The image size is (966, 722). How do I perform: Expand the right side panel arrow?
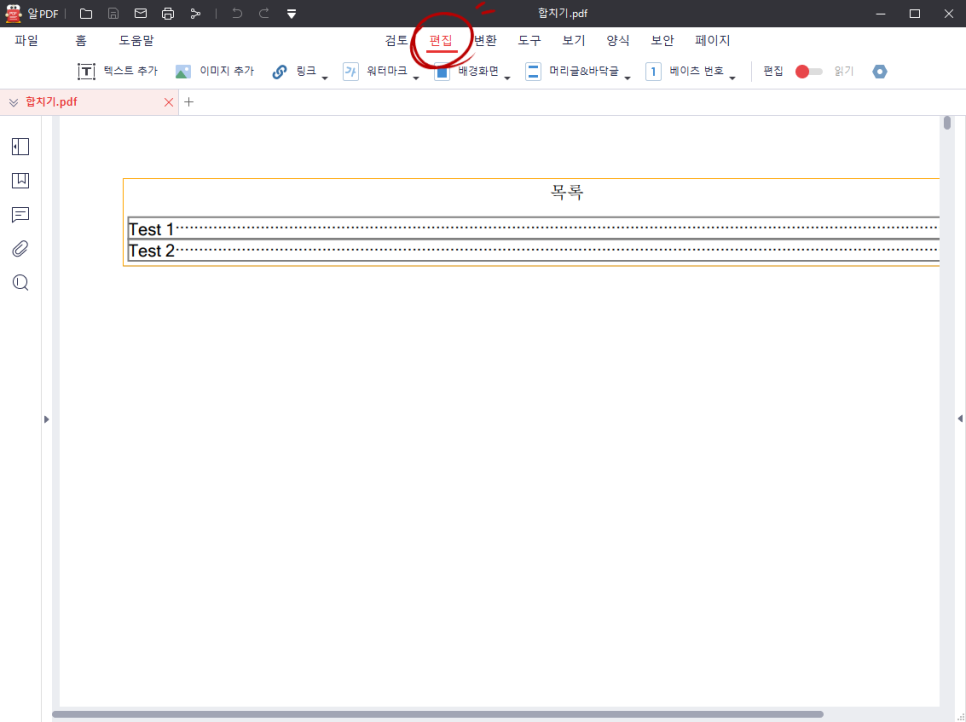(x=960, y=419)
